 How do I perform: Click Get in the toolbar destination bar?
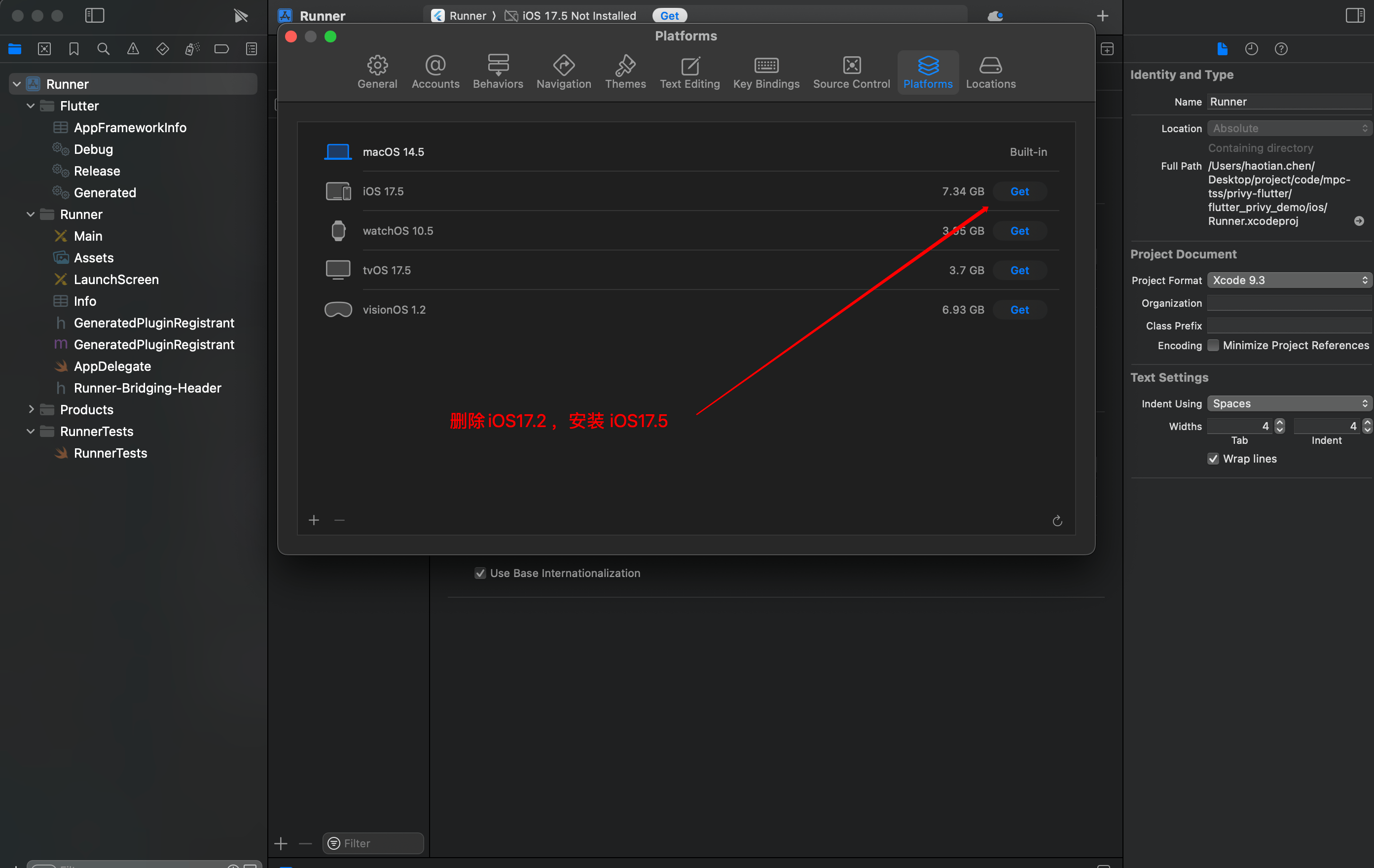pyautogui.click(x=669, y=15)
